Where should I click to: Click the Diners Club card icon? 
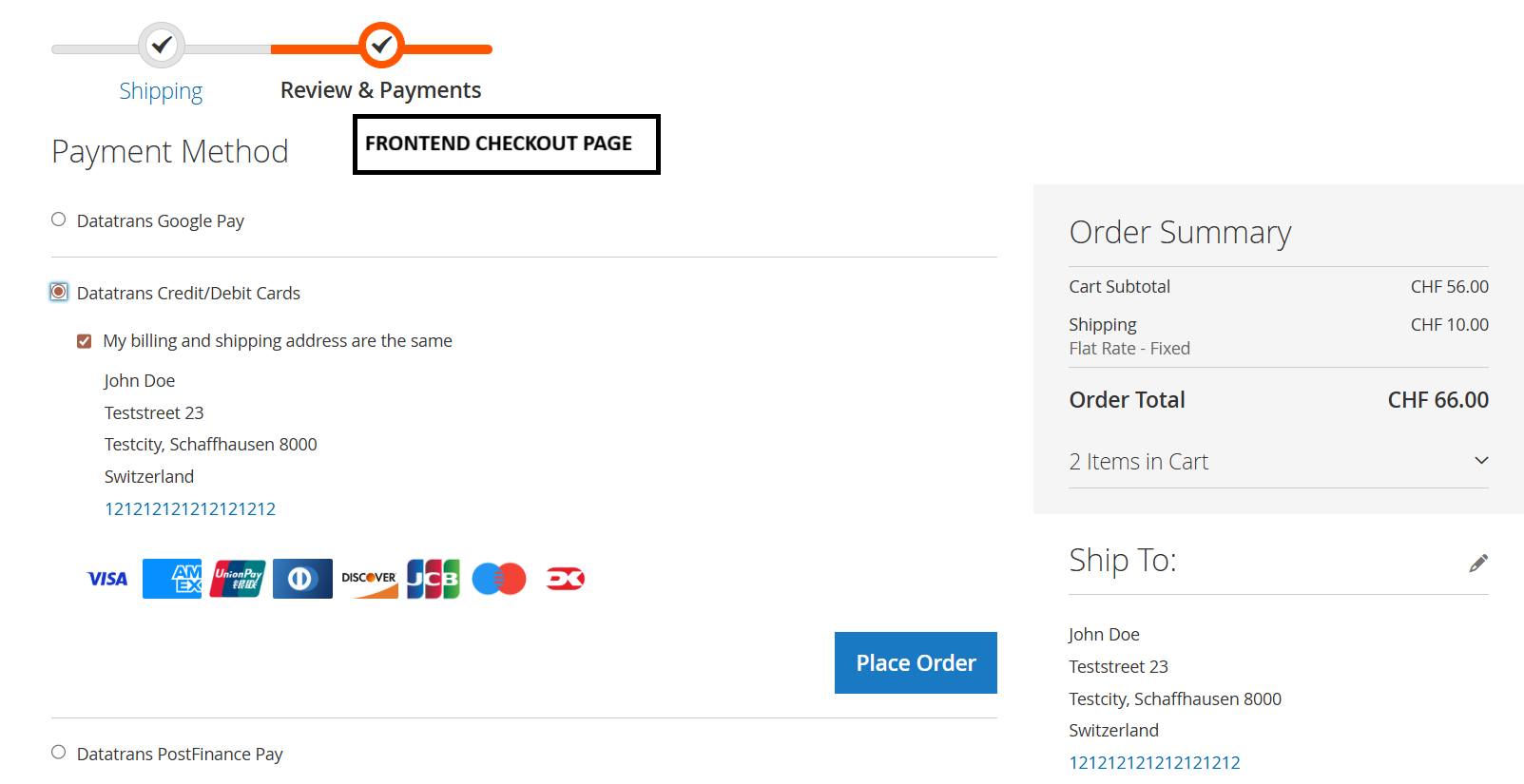click(x=302, y=579)
